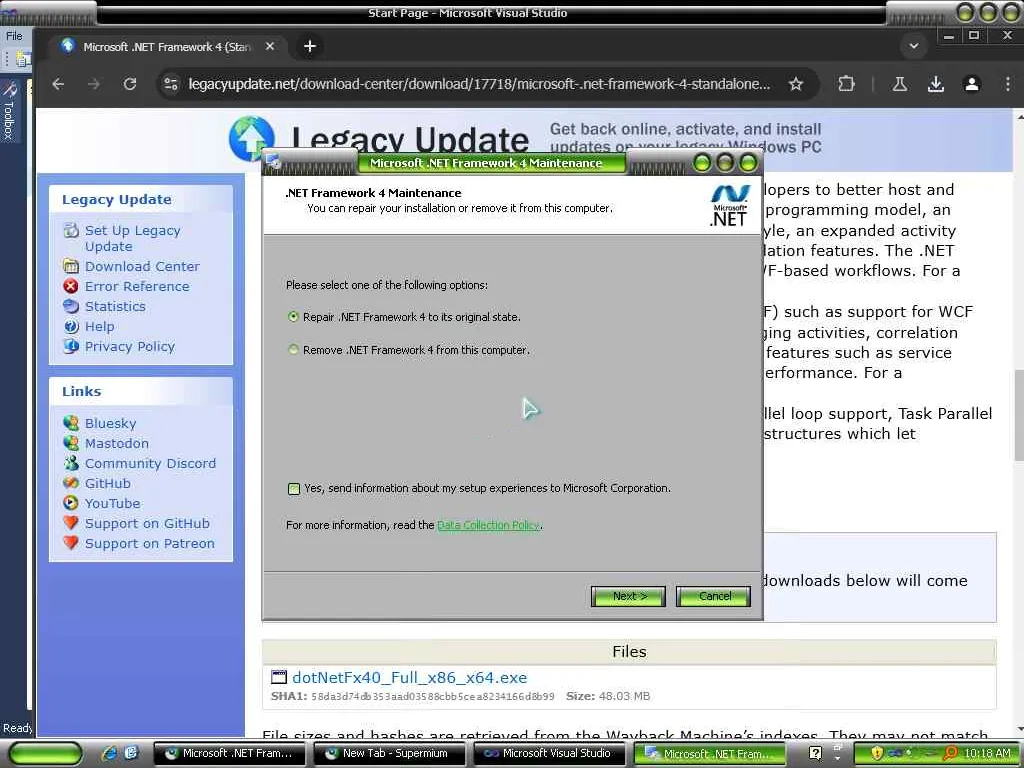1024x768 pixels.
Task: Open the Help sidebar link
Action: 99,327
